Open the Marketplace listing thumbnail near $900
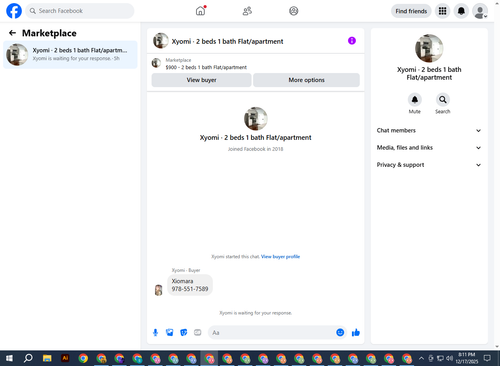Image resolution: width=500 pixels, height=366 pixels. [x=156, y=63]
